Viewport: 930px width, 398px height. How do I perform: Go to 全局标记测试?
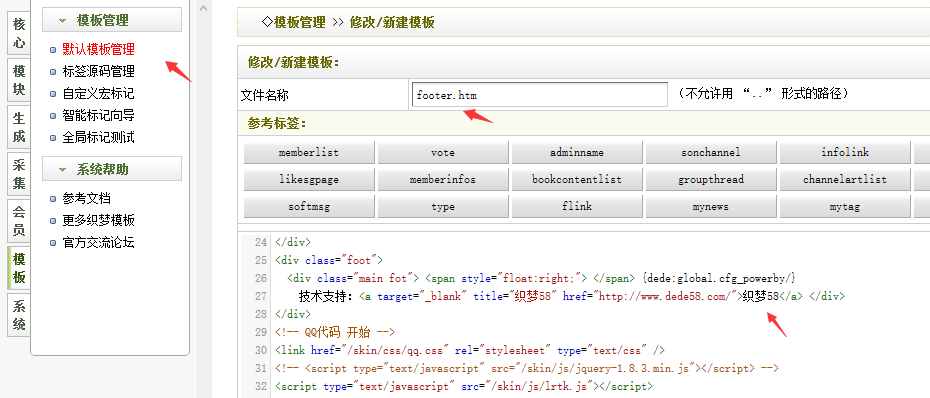click(x=98, y=138)
